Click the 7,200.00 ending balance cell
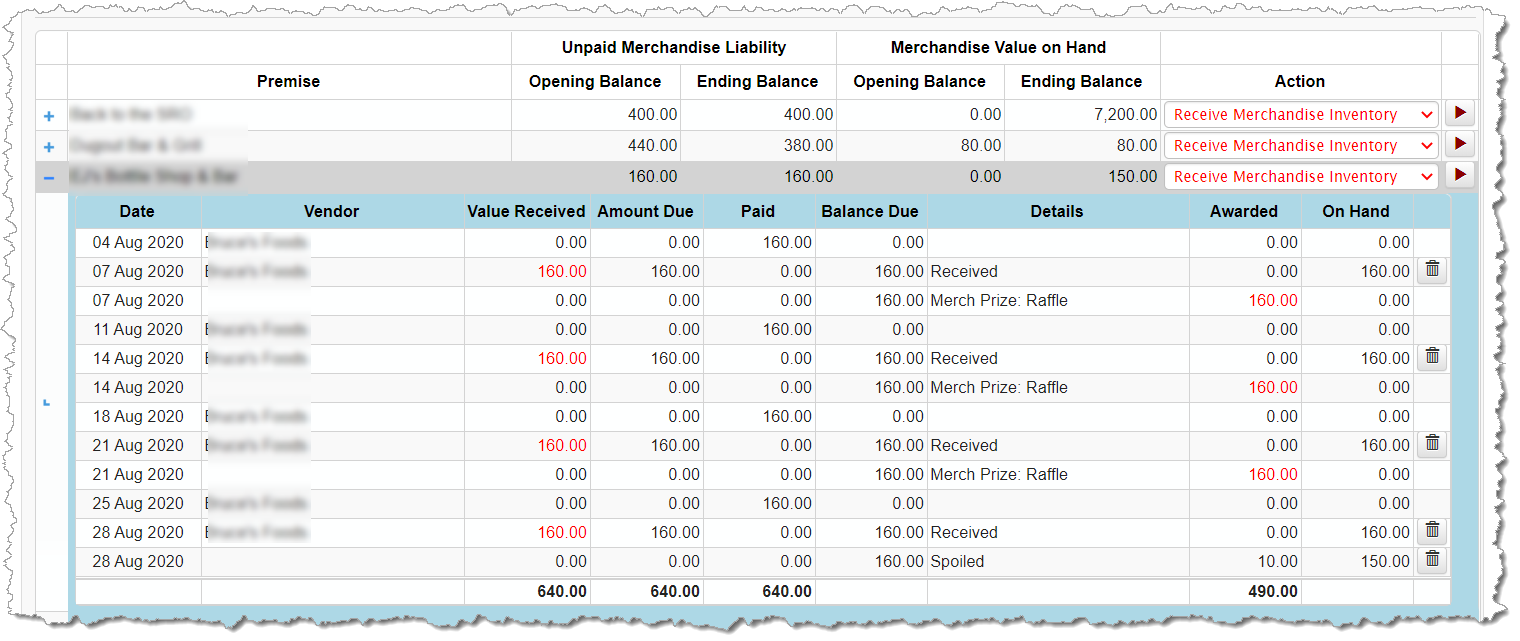 (1082, 115)
